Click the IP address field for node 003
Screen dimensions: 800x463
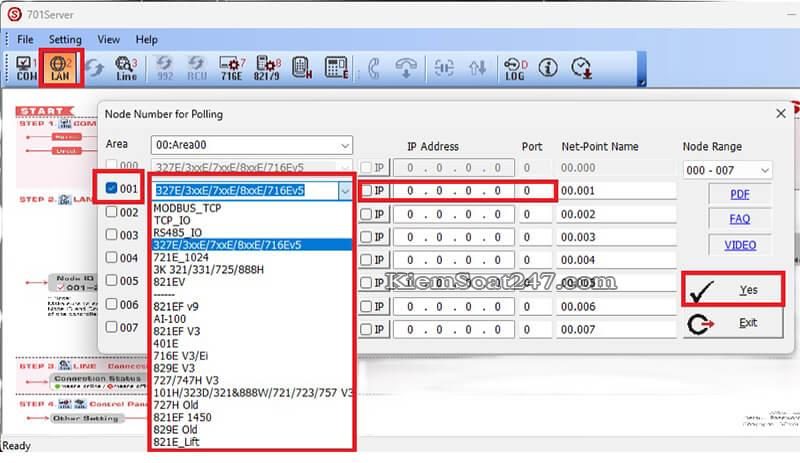click(x=454, y=237)
